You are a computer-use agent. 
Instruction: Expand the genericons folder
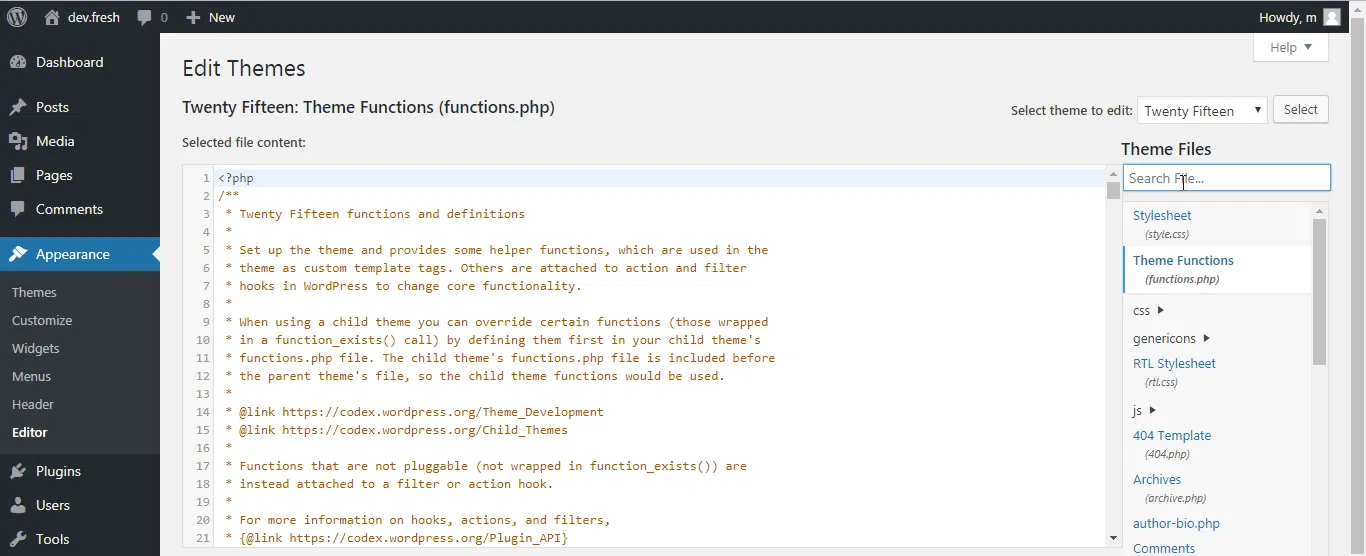1171,338
